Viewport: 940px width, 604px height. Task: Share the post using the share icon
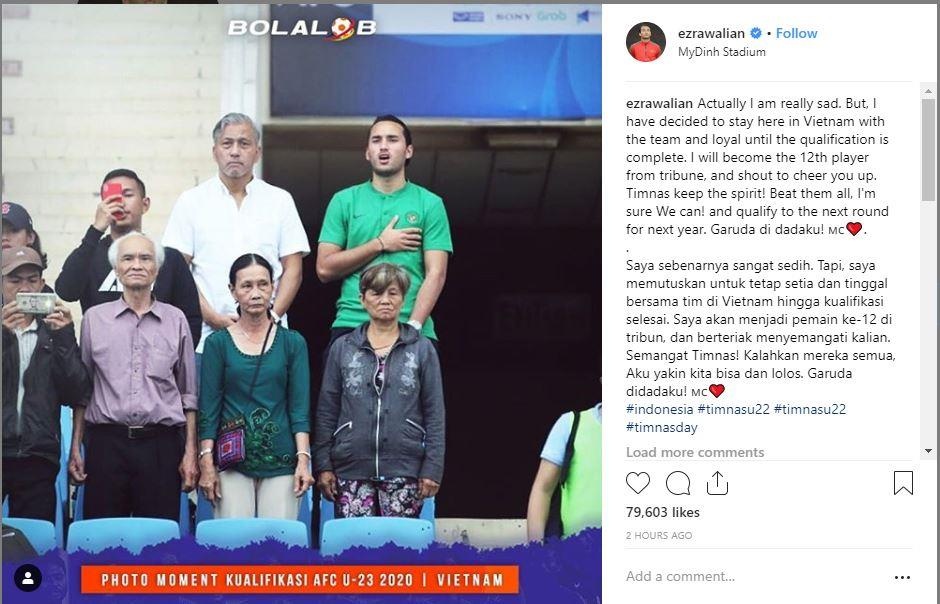point(717,483)
